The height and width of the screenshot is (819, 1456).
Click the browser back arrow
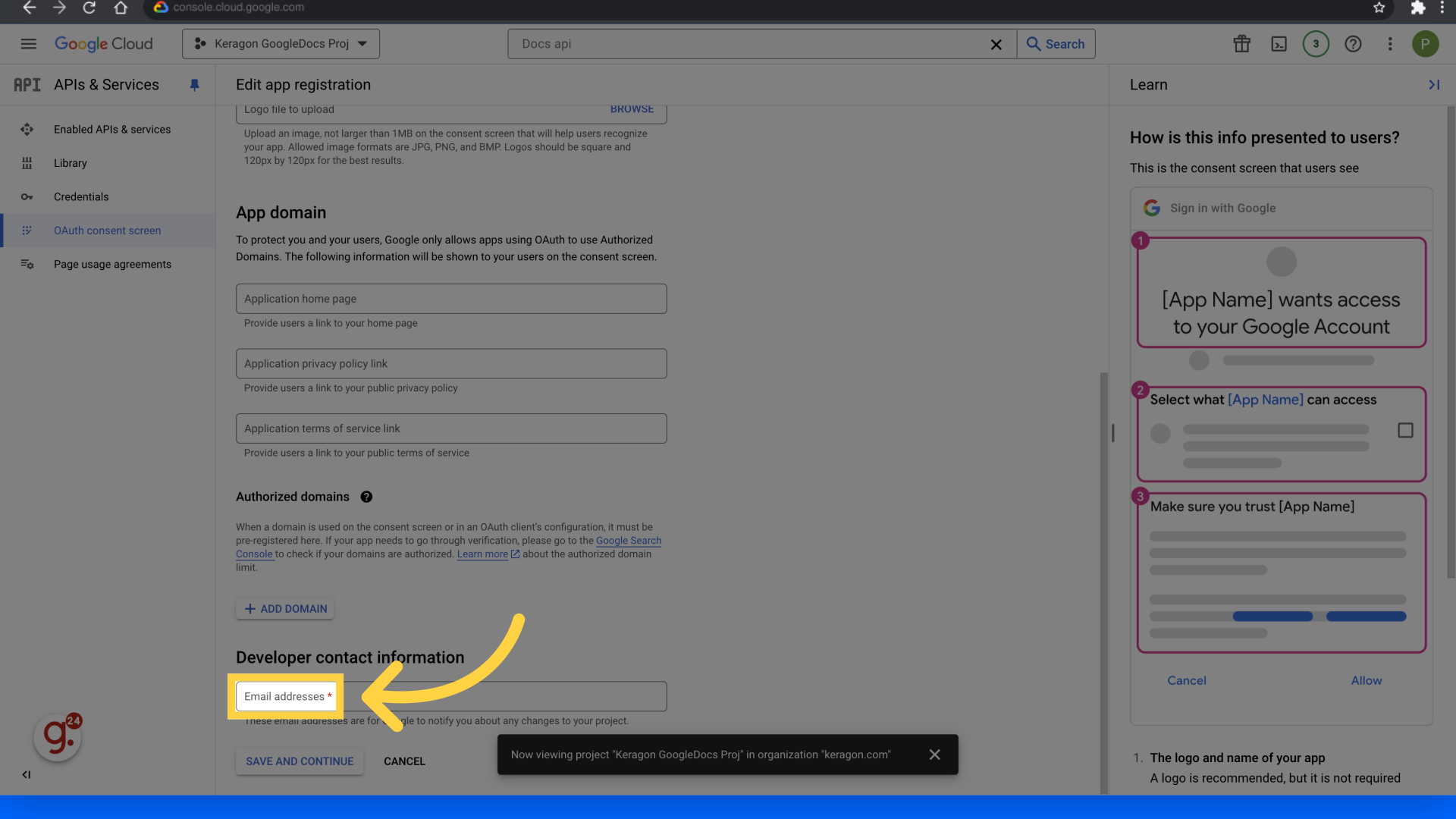click(29, 8)
